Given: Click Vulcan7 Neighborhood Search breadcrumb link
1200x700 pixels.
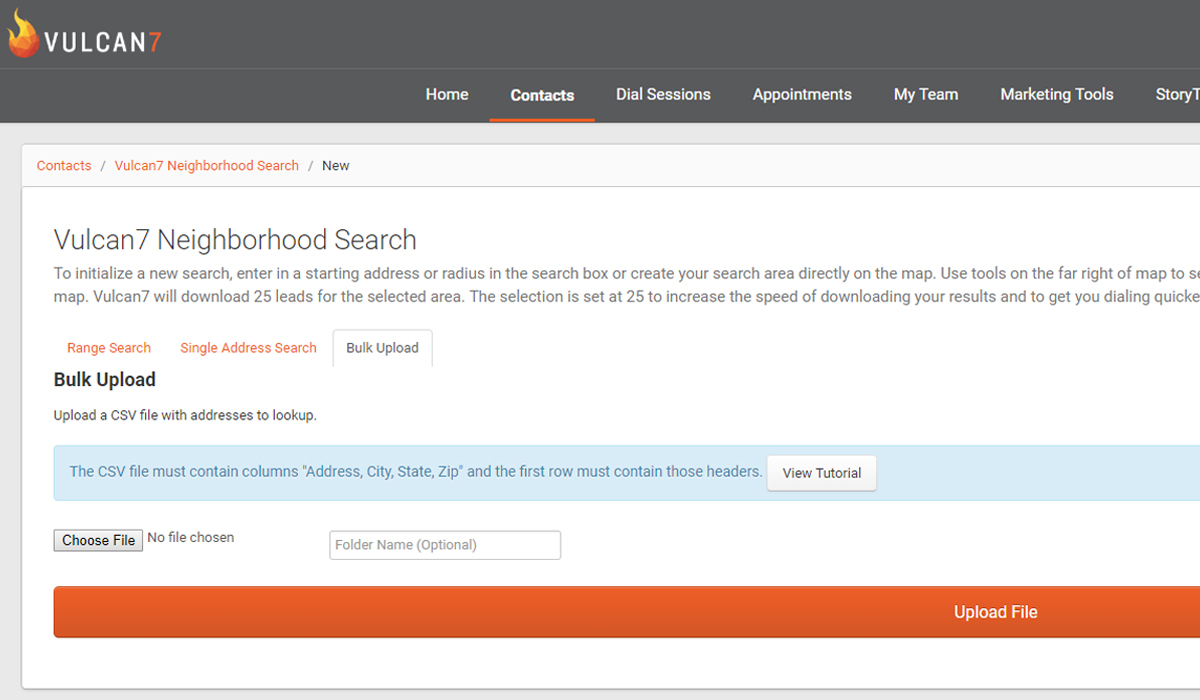Looking at the screenshot, I should 207,166.
